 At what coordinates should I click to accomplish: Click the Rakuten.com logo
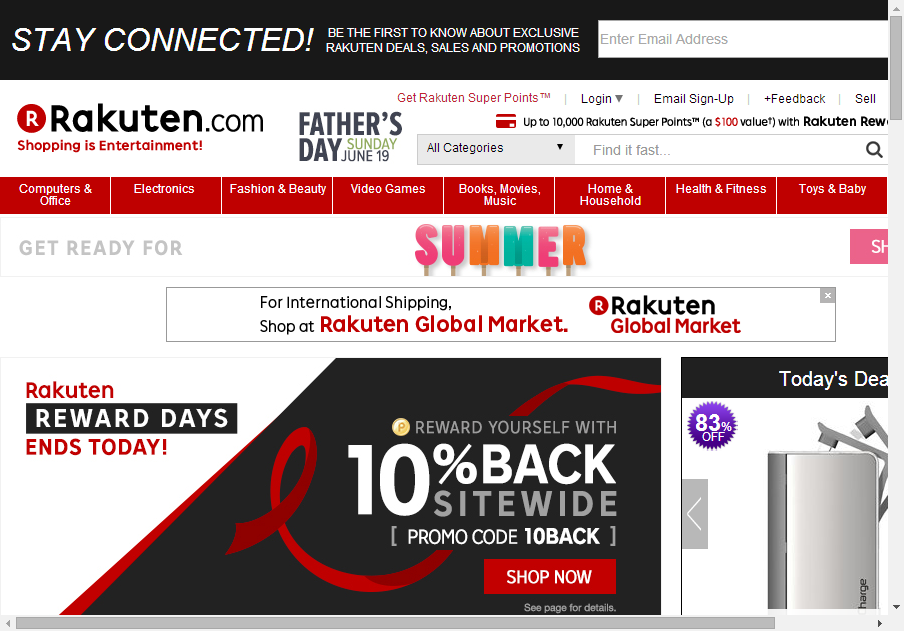pos(140,127)
